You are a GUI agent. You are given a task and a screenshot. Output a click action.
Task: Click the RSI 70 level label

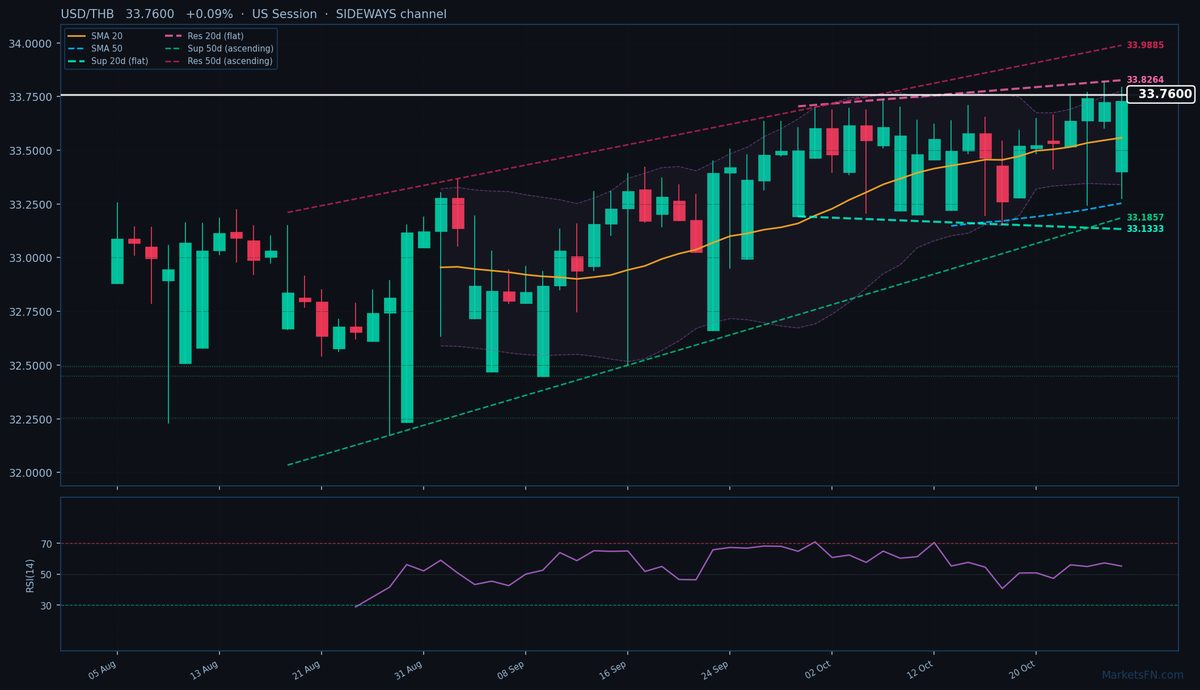pos(46,544)
